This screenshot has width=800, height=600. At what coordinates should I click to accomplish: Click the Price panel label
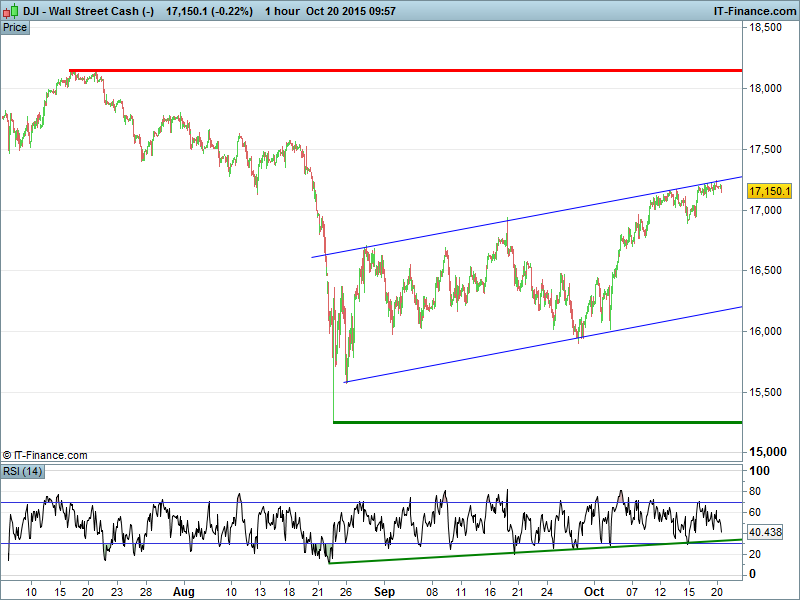[x=15, y=27]
